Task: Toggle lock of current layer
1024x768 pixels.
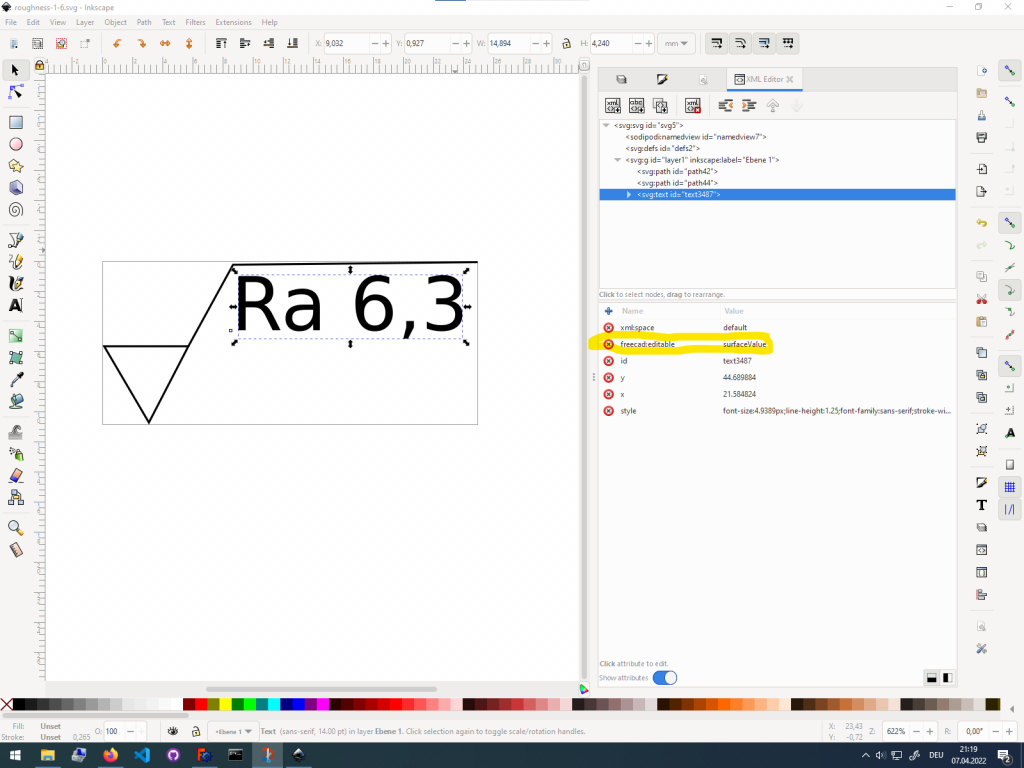Action: 195,731
